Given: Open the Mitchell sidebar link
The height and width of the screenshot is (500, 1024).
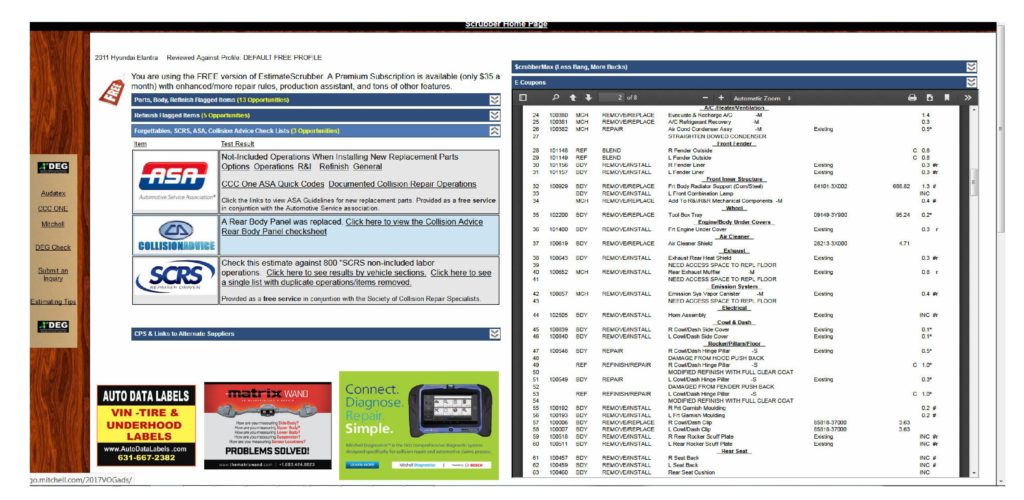Looking at the screenshot, I should point(53,224).
